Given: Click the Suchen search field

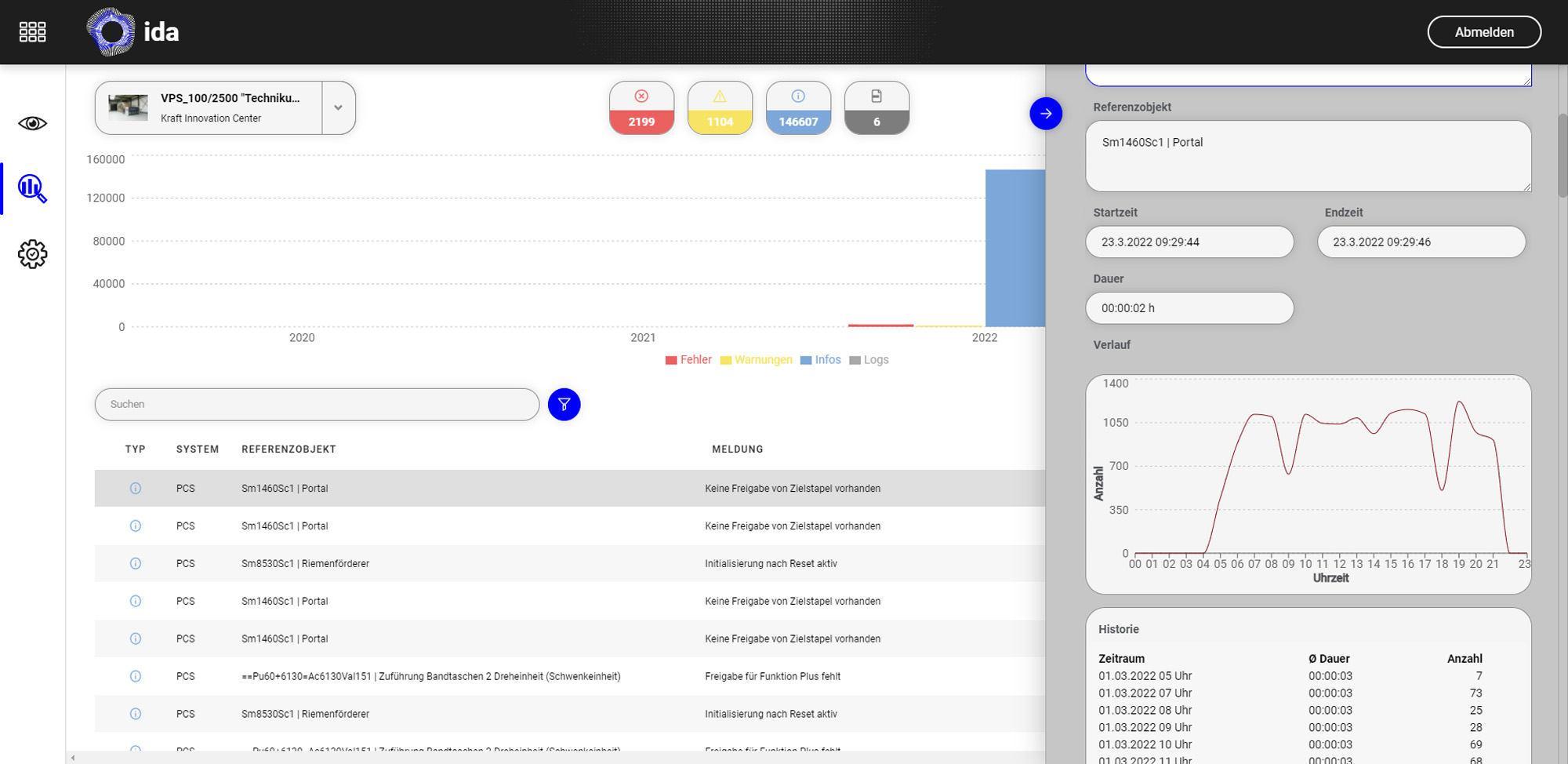Looking at the screenshot, I should tap(317, 405).
